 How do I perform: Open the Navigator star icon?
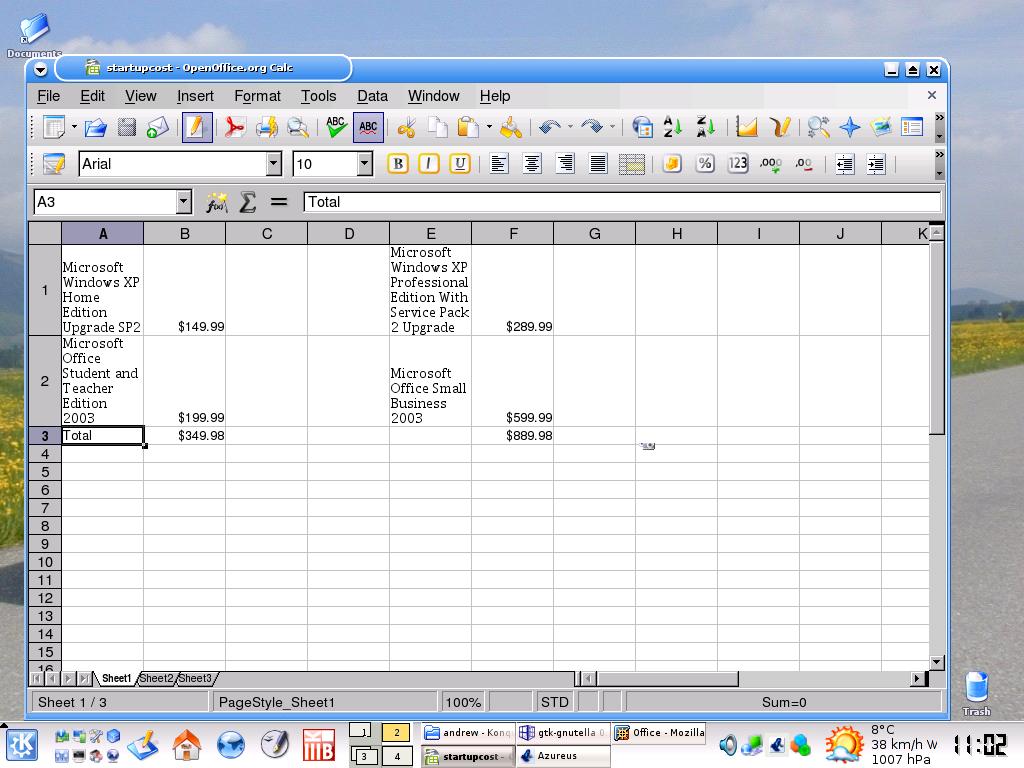[850, 127]
